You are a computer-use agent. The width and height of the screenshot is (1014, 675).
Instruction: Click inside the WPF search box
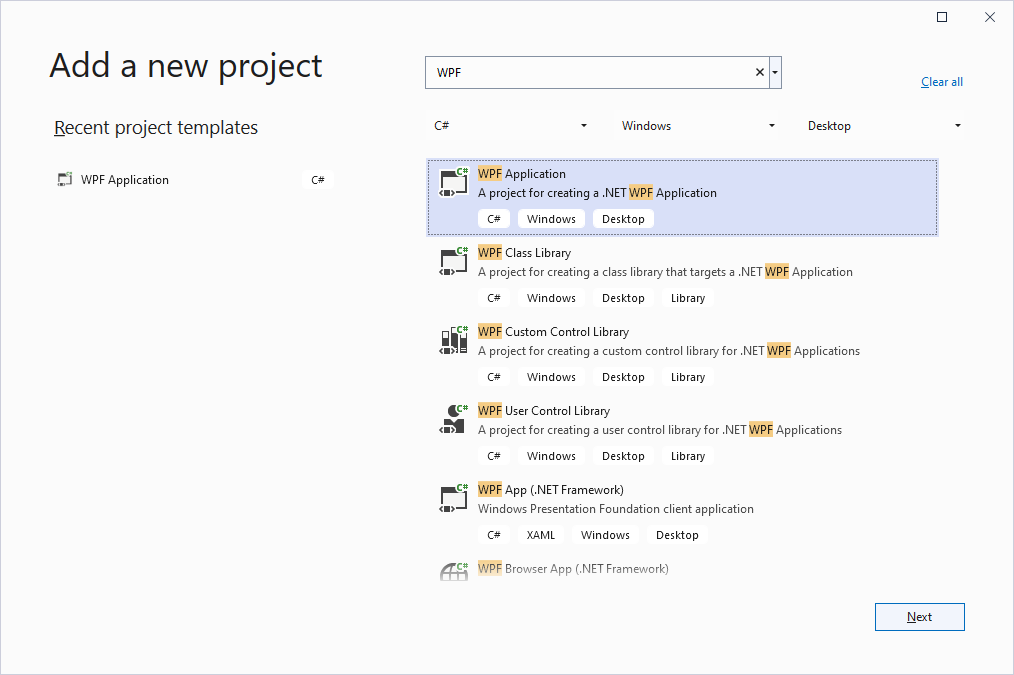coord(590,72)
